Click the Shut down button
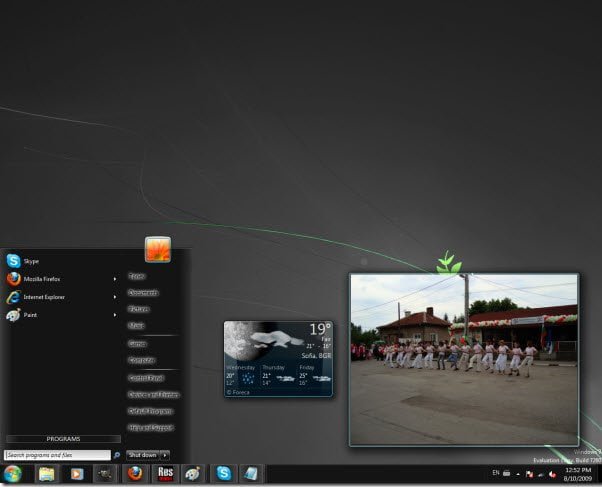 click(142, 455)
